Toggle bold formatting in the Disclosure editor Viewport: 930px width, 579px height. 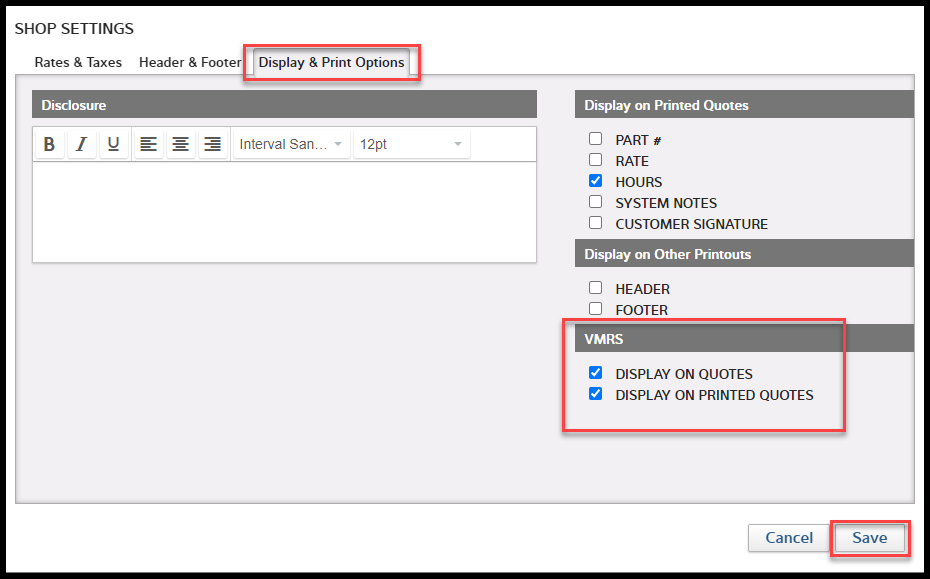[x=49, y=143]
